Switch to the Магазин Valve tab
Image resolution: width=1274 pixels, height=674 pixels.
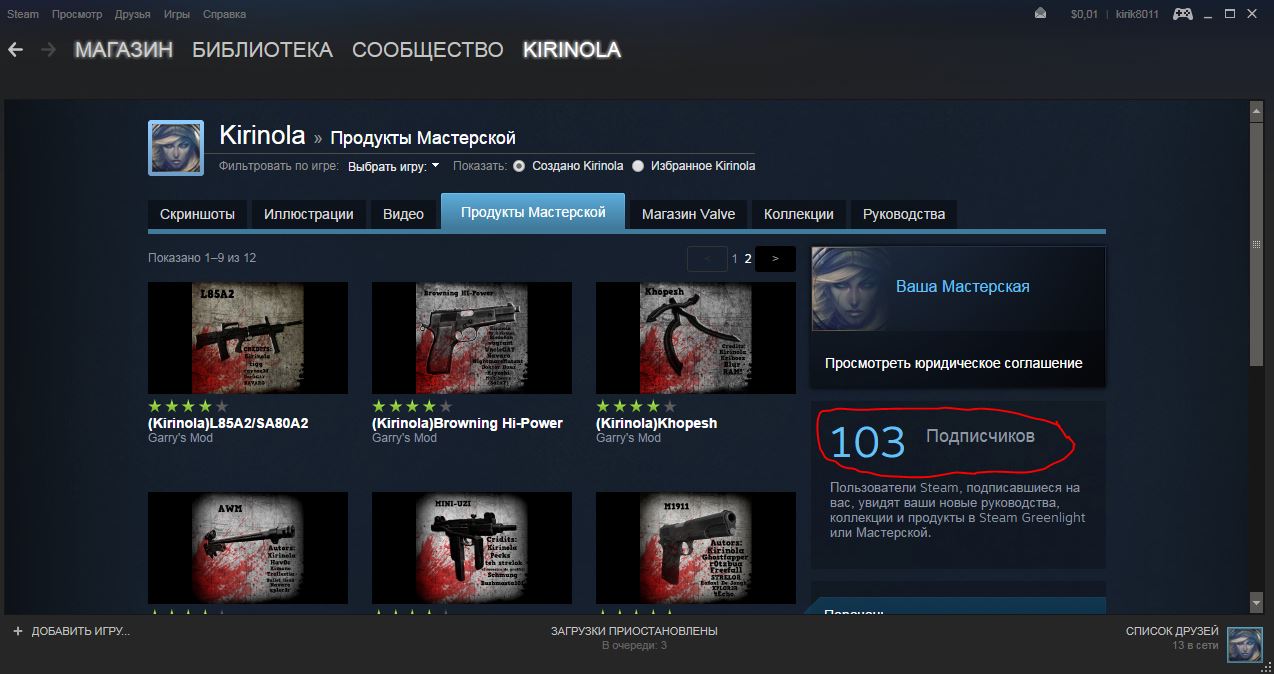click(688, 214)
